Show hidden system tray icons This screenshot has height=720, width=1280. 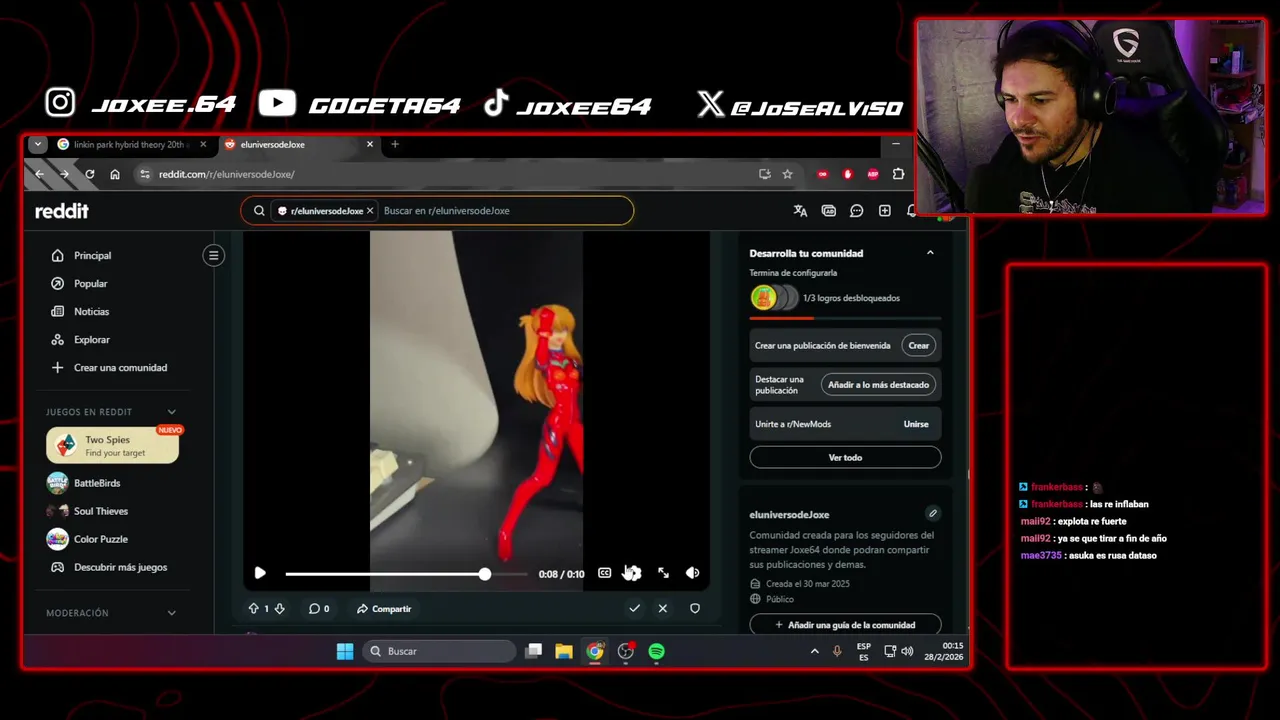tap(814, 651)
